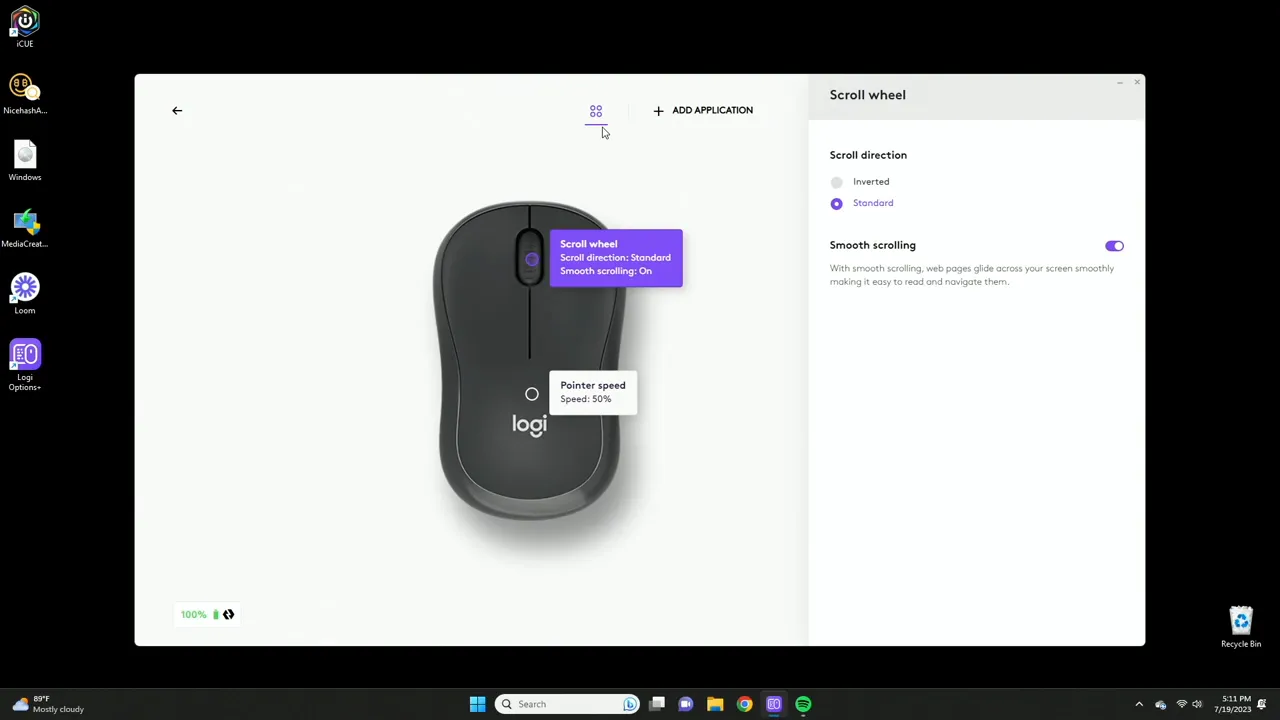Open the Windows Start menu
Screen dimensions: 1280x720
coord(477,704)
